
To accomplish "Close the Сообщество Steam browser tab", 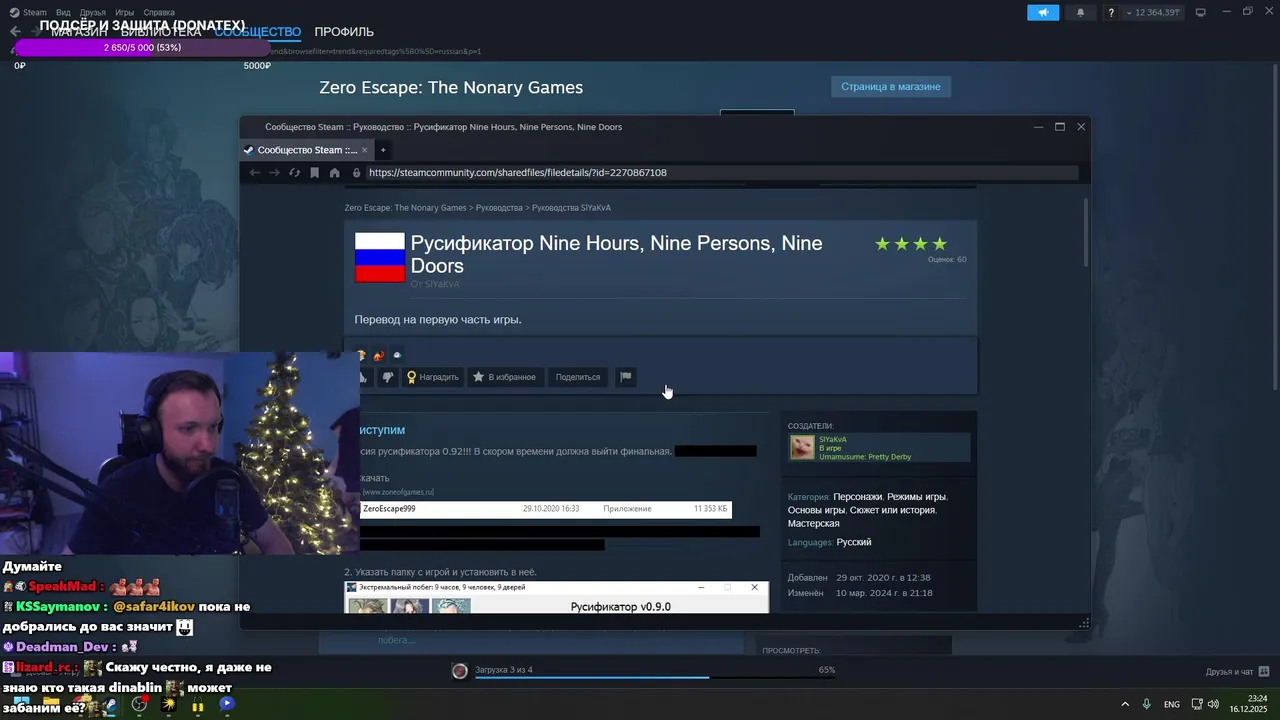I will 365,150.
